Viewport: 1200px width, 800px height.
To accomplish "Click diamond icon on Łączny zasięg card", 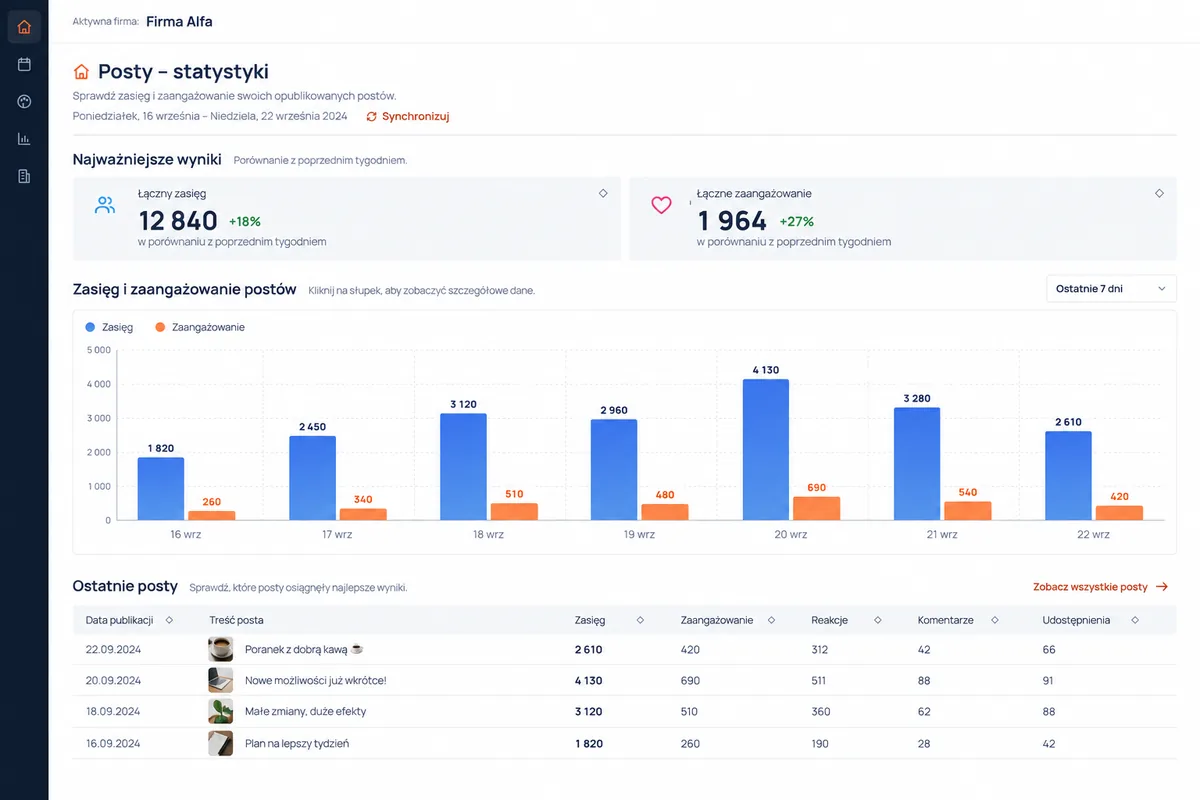I will [x=603, y=194].
